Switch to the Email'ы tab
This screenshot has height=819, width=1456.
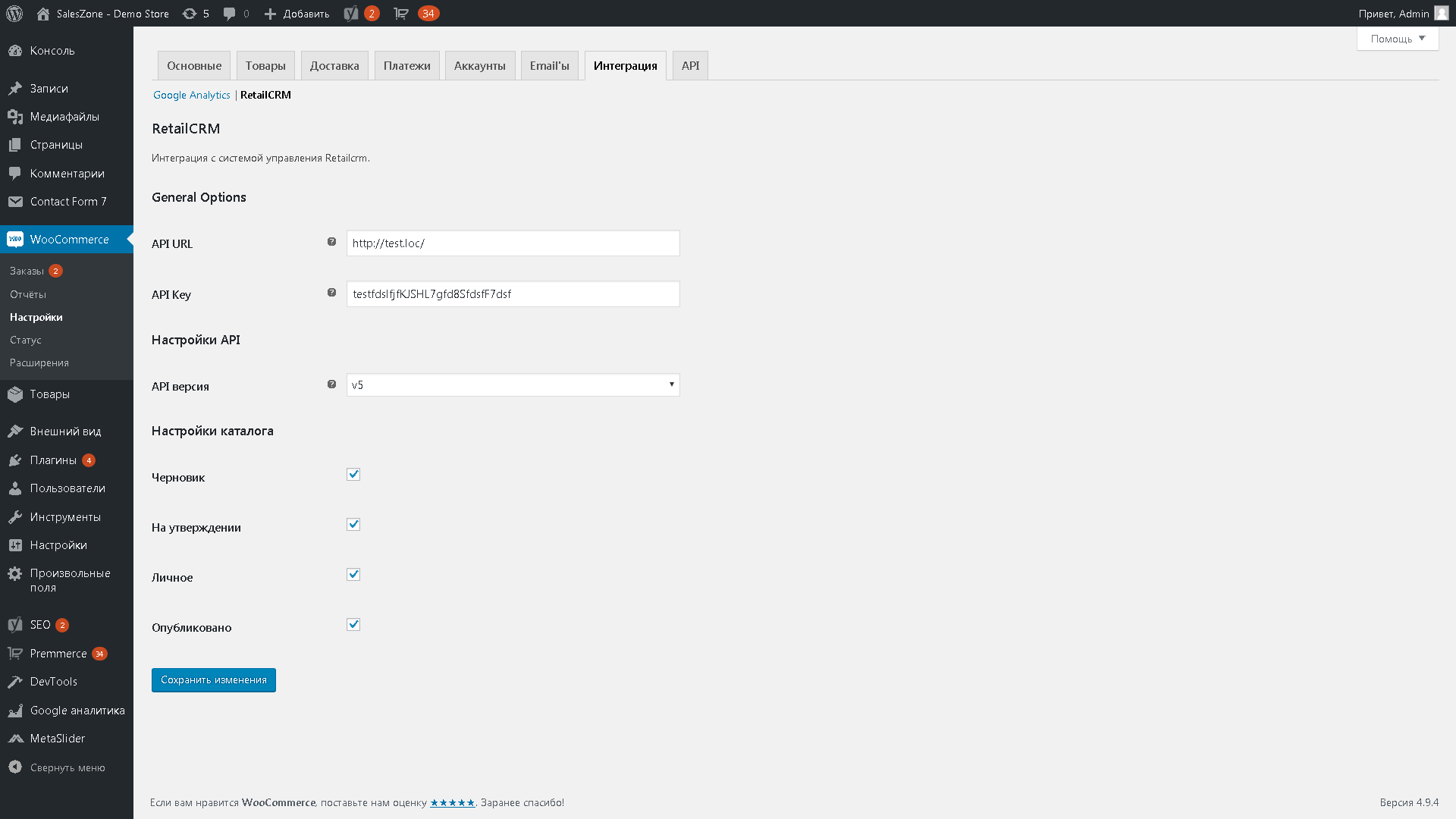(x=550, y=66)
